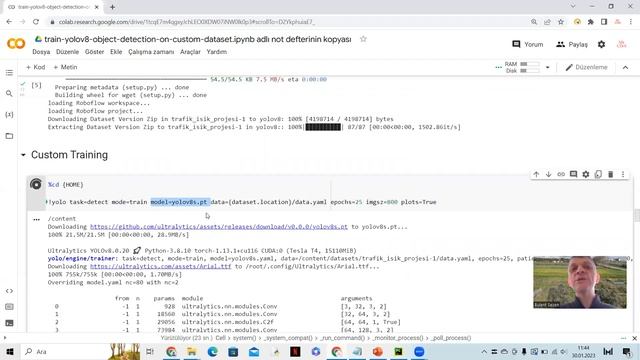Move cell down with the arrow icon
The height and width of the screenshot is (360, 640).
pos(549,174)
